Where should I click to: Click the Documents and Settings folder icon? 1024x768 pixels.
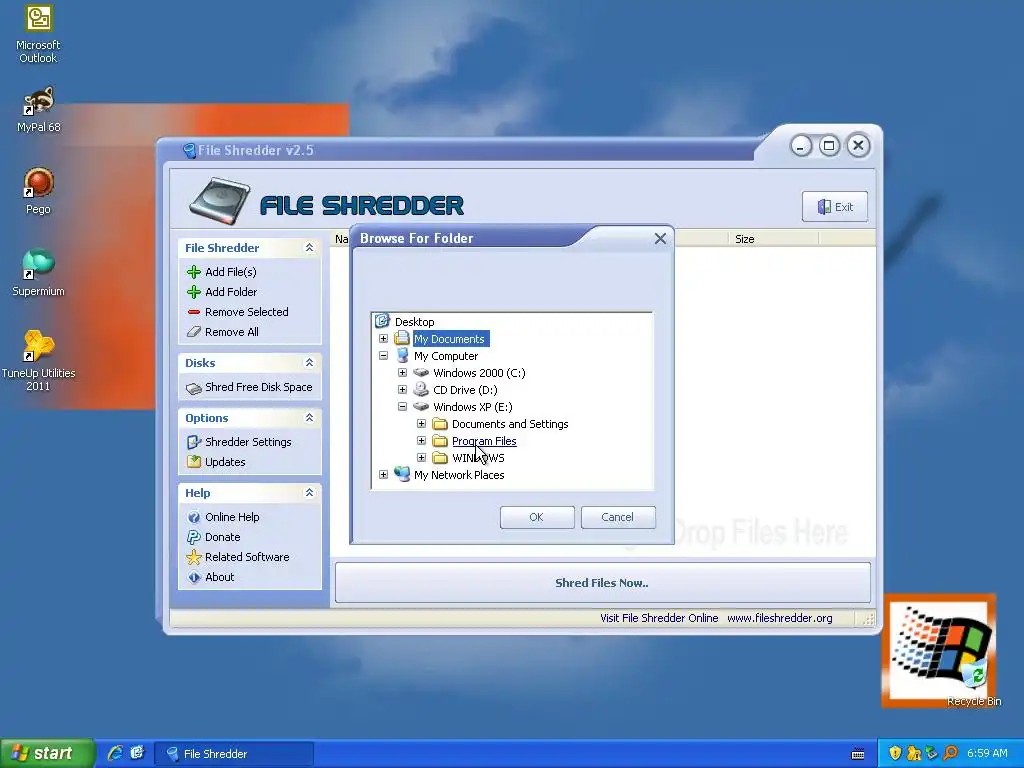click(440, 424)
